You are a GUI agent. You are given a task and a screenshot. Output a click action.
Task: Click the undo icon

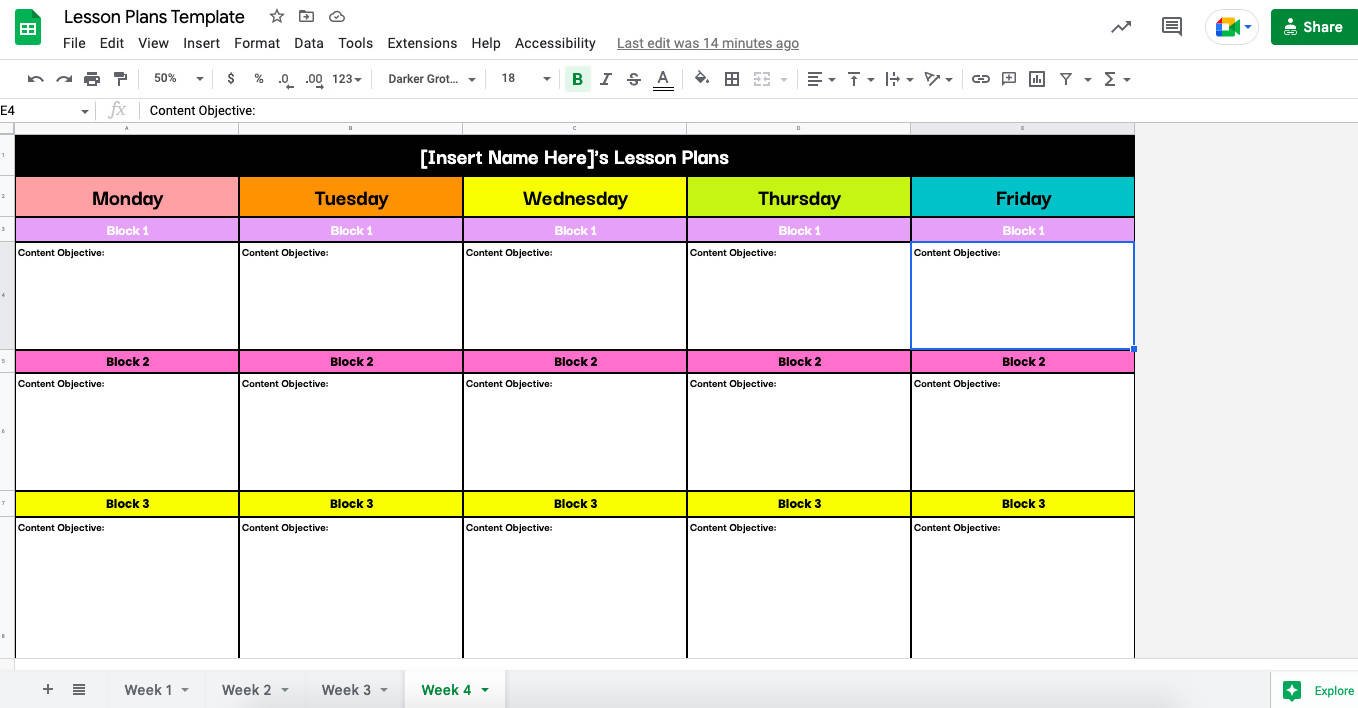click(x=36, y=79)
